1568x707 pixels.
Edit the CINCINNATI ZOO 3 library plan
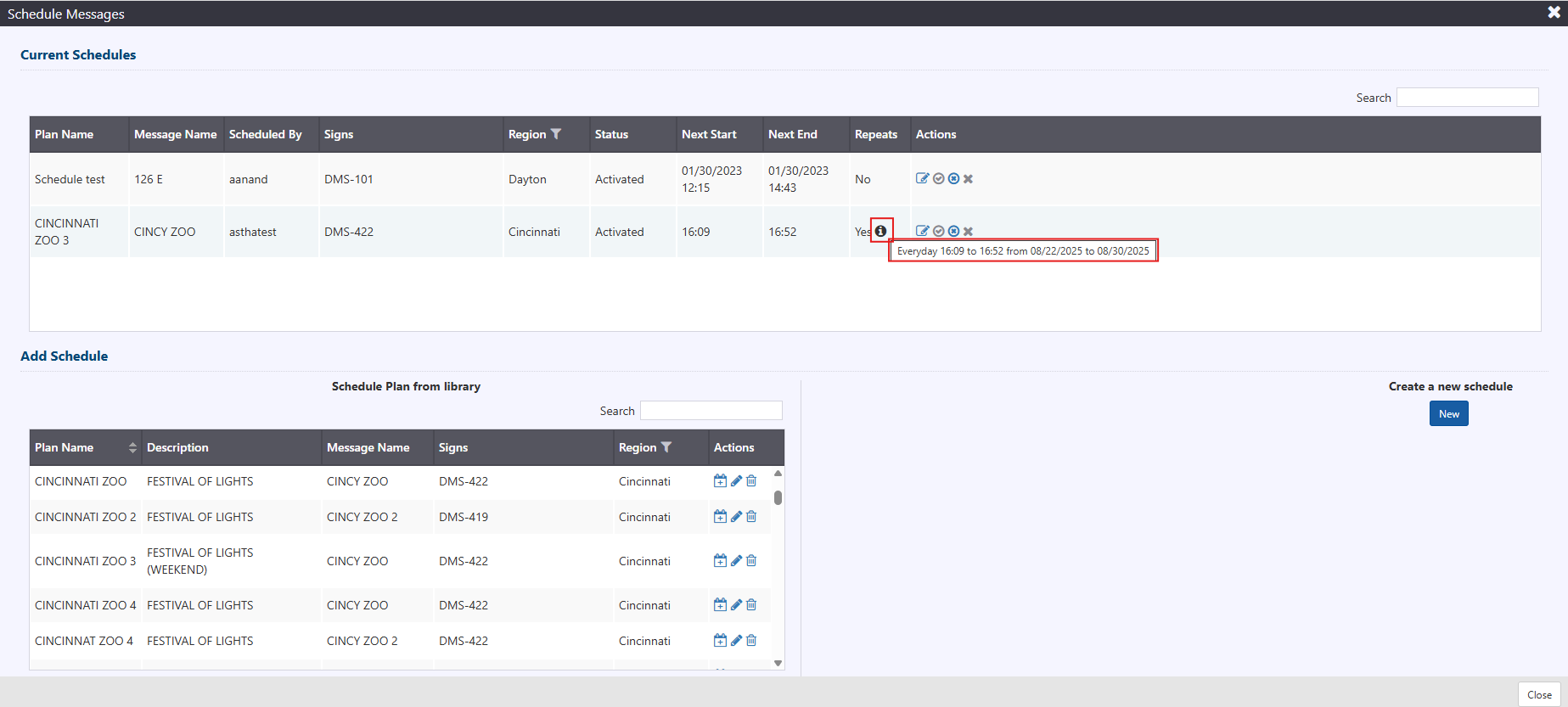(736, 561)
